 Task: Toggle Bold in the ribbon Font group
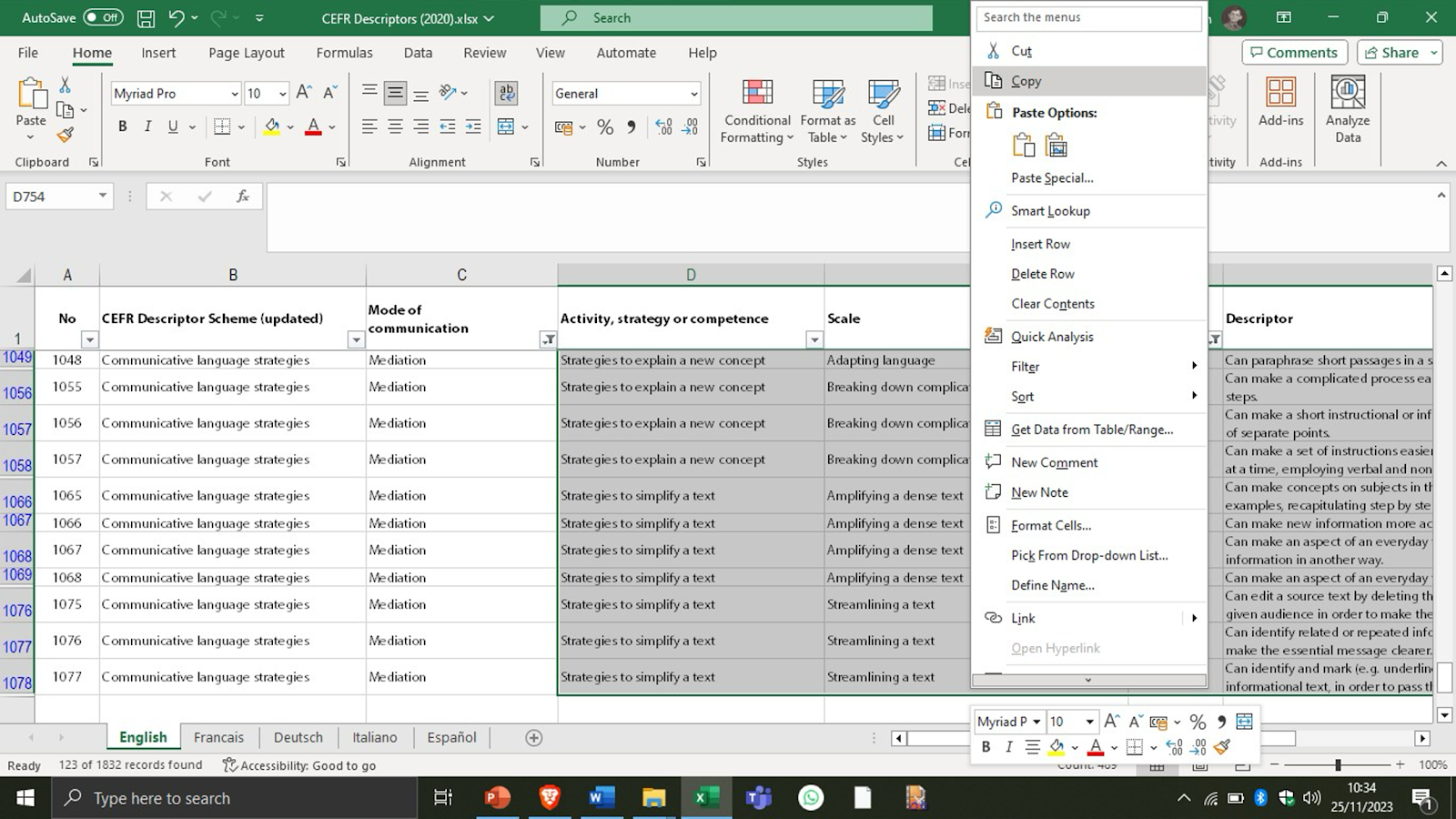123,127
